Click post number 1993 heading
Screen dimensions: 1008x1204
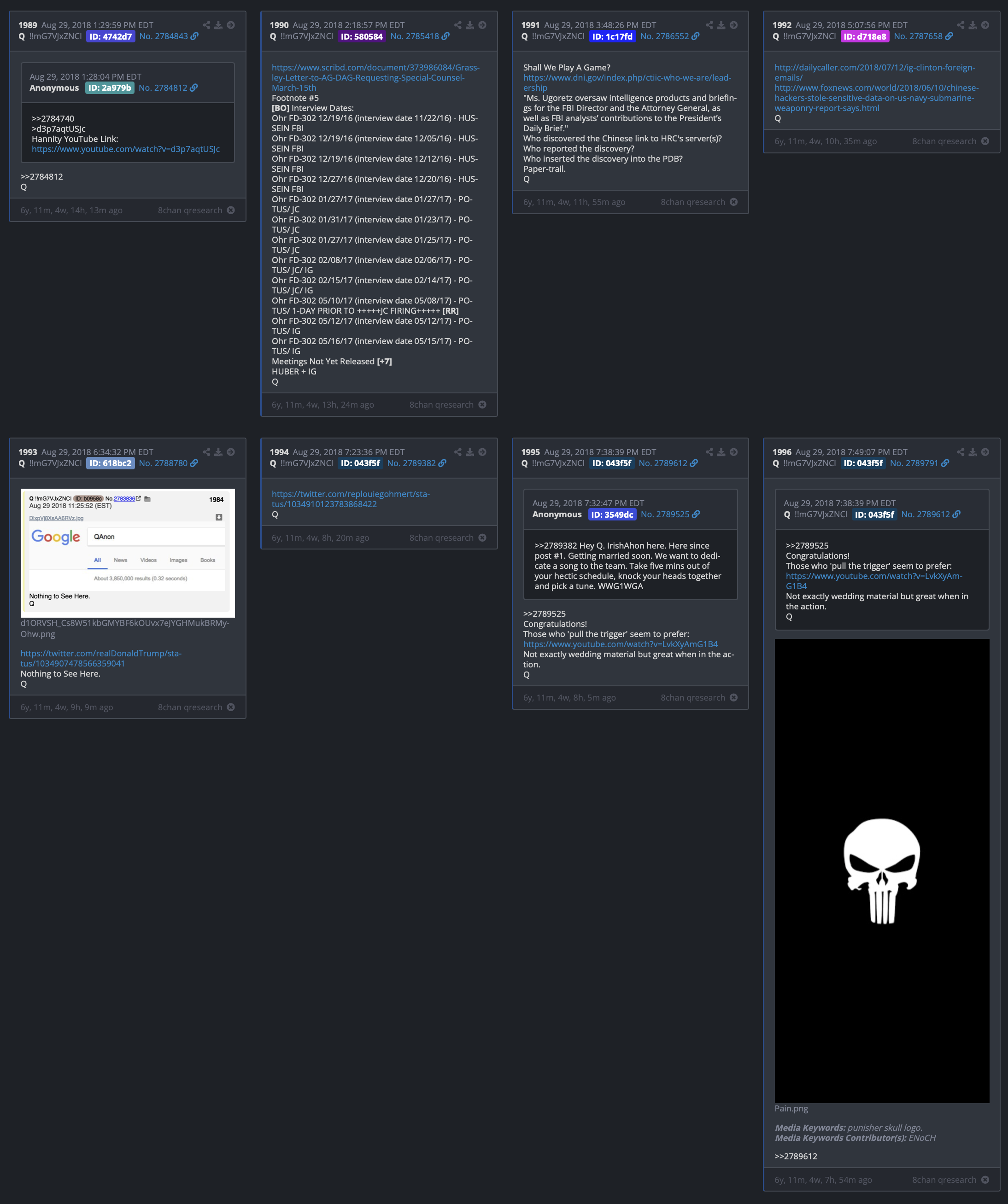(x=28, y=452)
